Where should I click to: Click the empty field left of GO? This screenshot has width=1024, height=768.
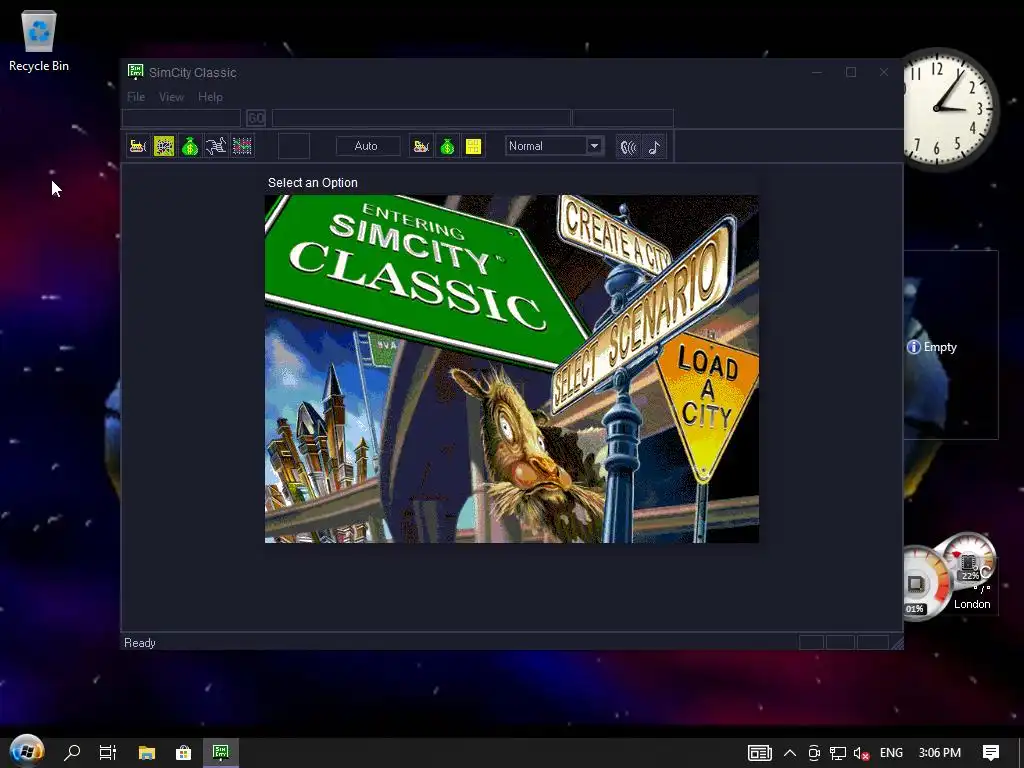point(182,118)
